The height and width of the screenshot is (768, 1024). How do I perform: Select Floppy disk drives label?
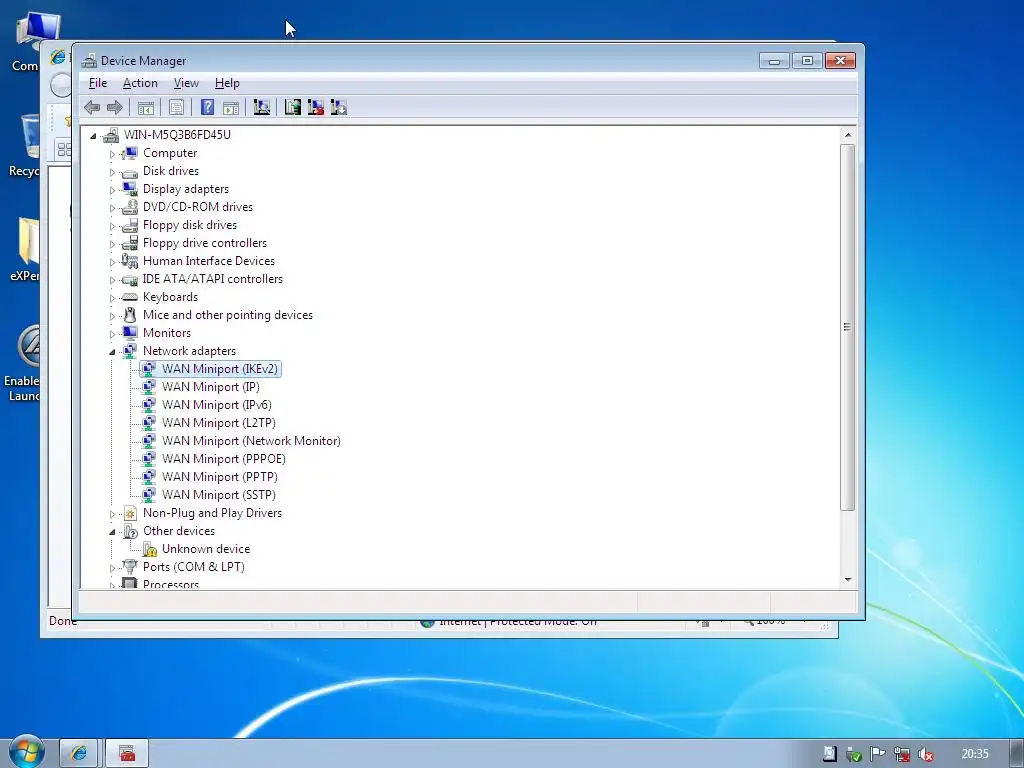click(190, 225)
